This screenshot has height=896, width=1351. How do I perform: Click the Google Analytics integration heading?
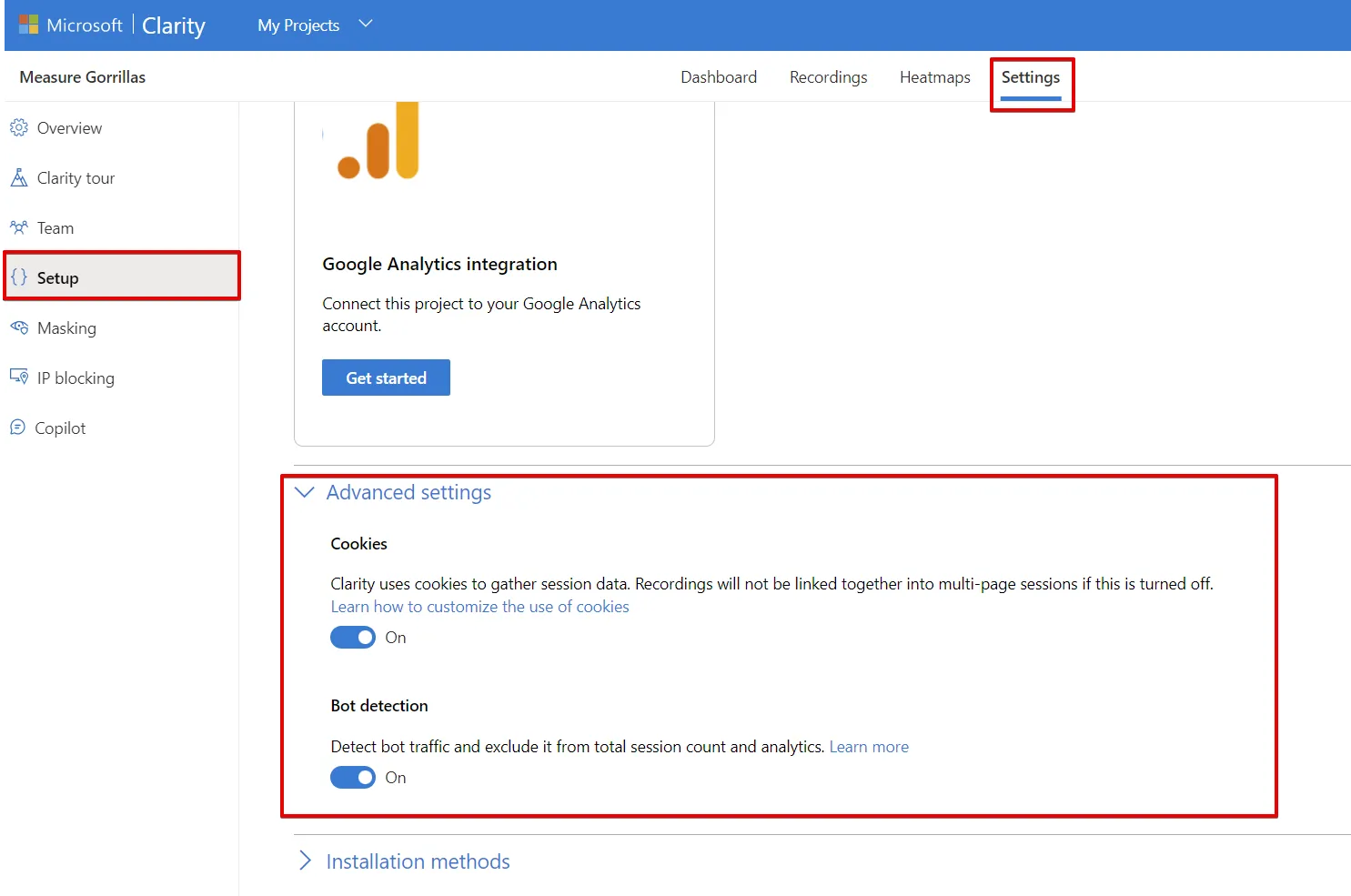(x=439, y=264)
